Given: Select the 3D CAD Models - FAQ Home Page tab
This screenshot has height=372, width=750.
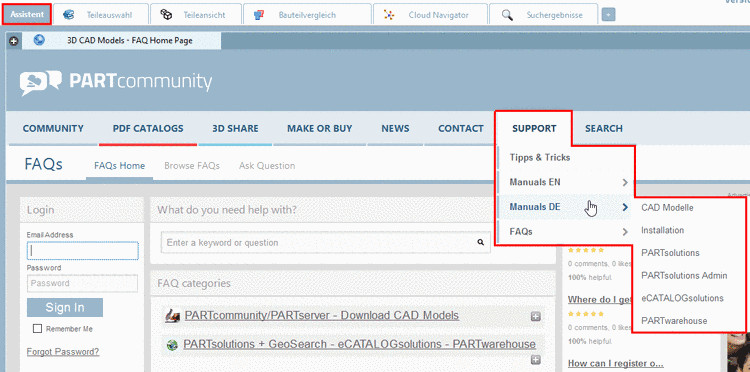Looking at the screenshot, I should 121,41.
